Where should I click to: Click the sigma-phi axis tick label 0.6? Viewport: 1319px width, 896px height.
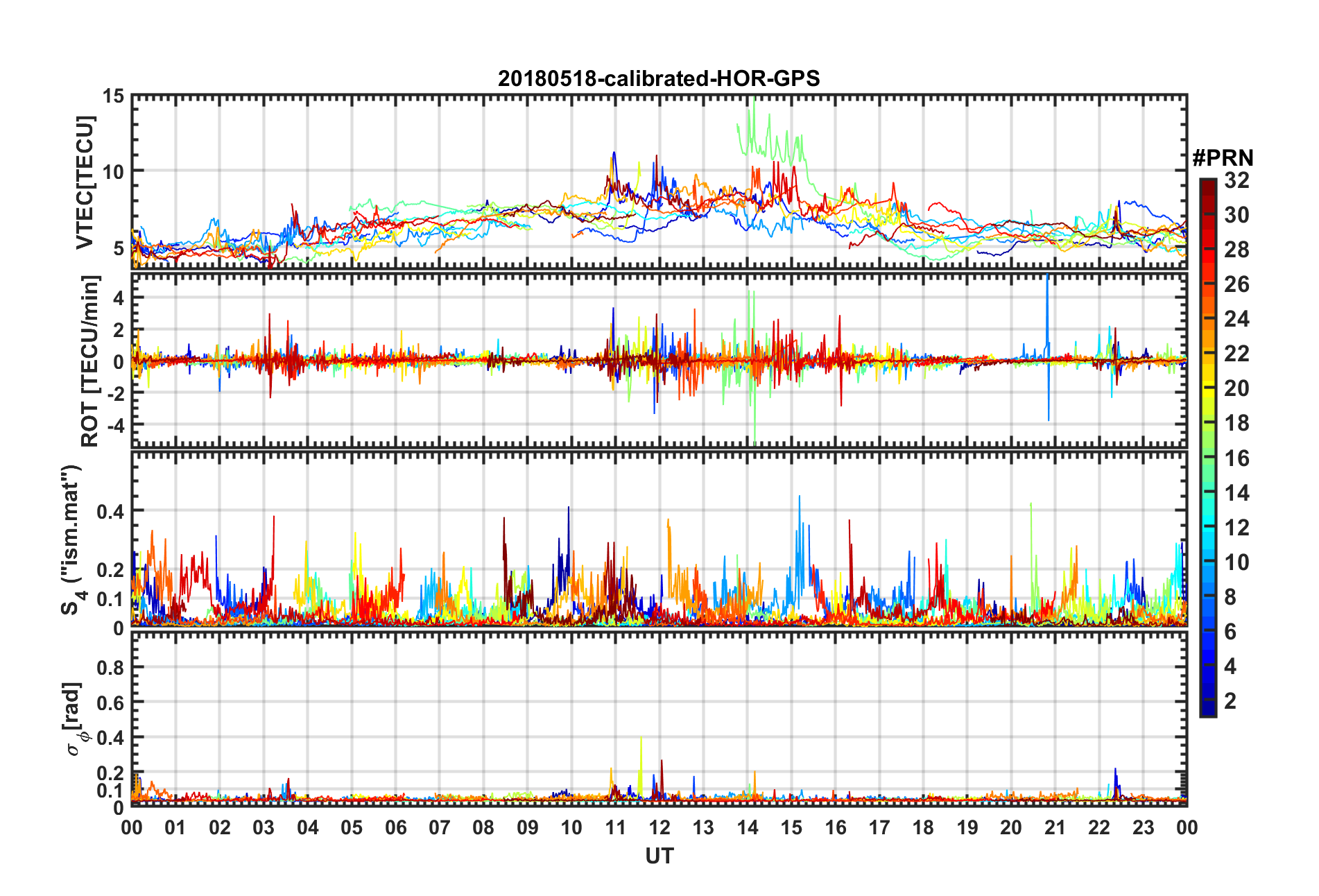(111, 703)
